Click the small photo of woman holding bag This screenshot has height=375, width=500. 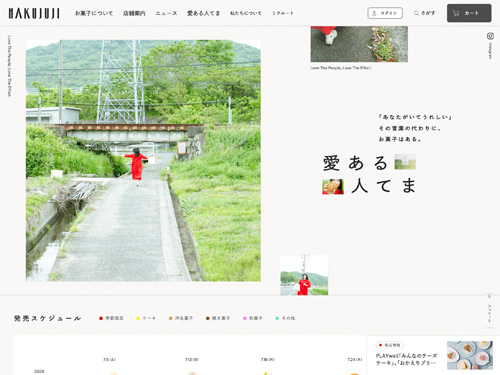pyautogui.click(x=304, y=275)
